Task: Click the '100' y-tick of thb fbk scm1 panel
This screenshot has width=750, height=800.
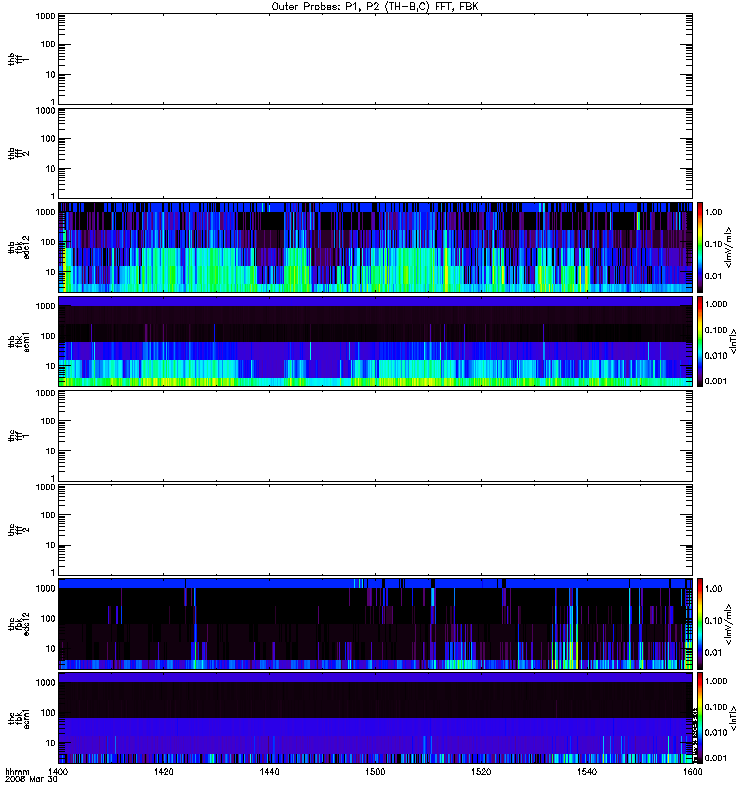Action: tap(48, 336)
